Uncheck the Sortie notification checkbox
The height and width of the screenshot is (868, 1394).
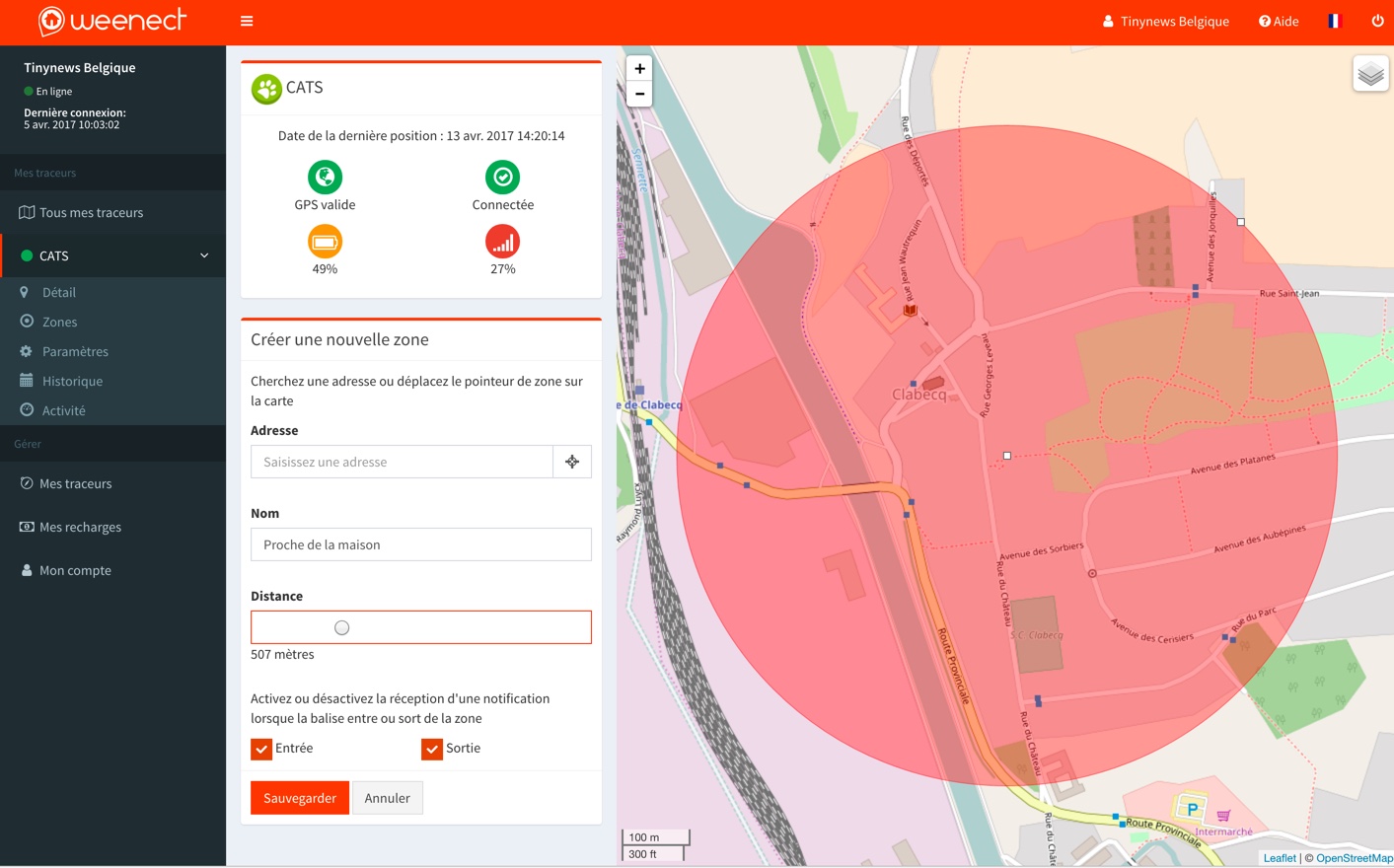pyautogui.click(x=432, y=749)
